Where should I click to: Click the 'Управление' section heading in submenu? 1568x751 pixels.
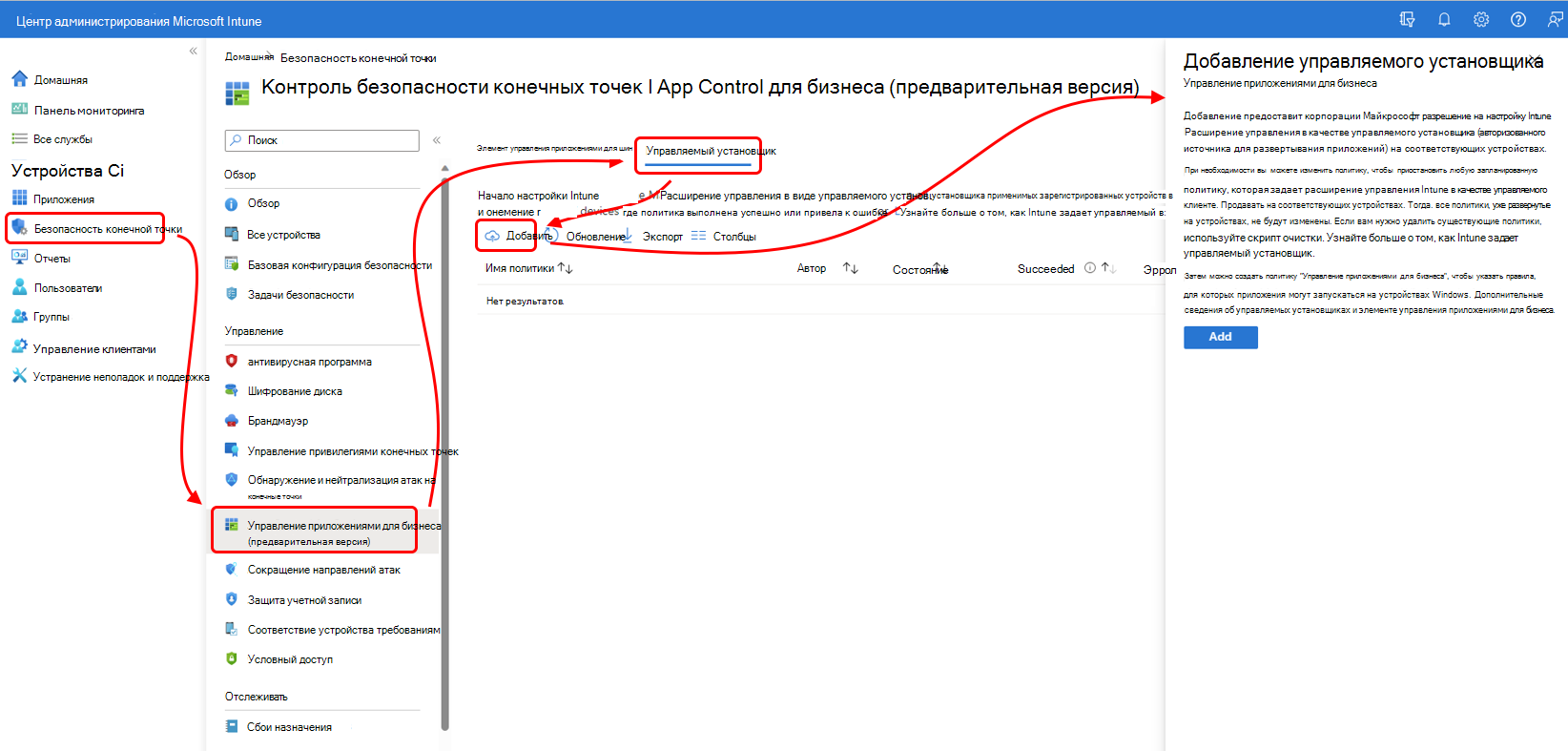(x=255, y=331)
